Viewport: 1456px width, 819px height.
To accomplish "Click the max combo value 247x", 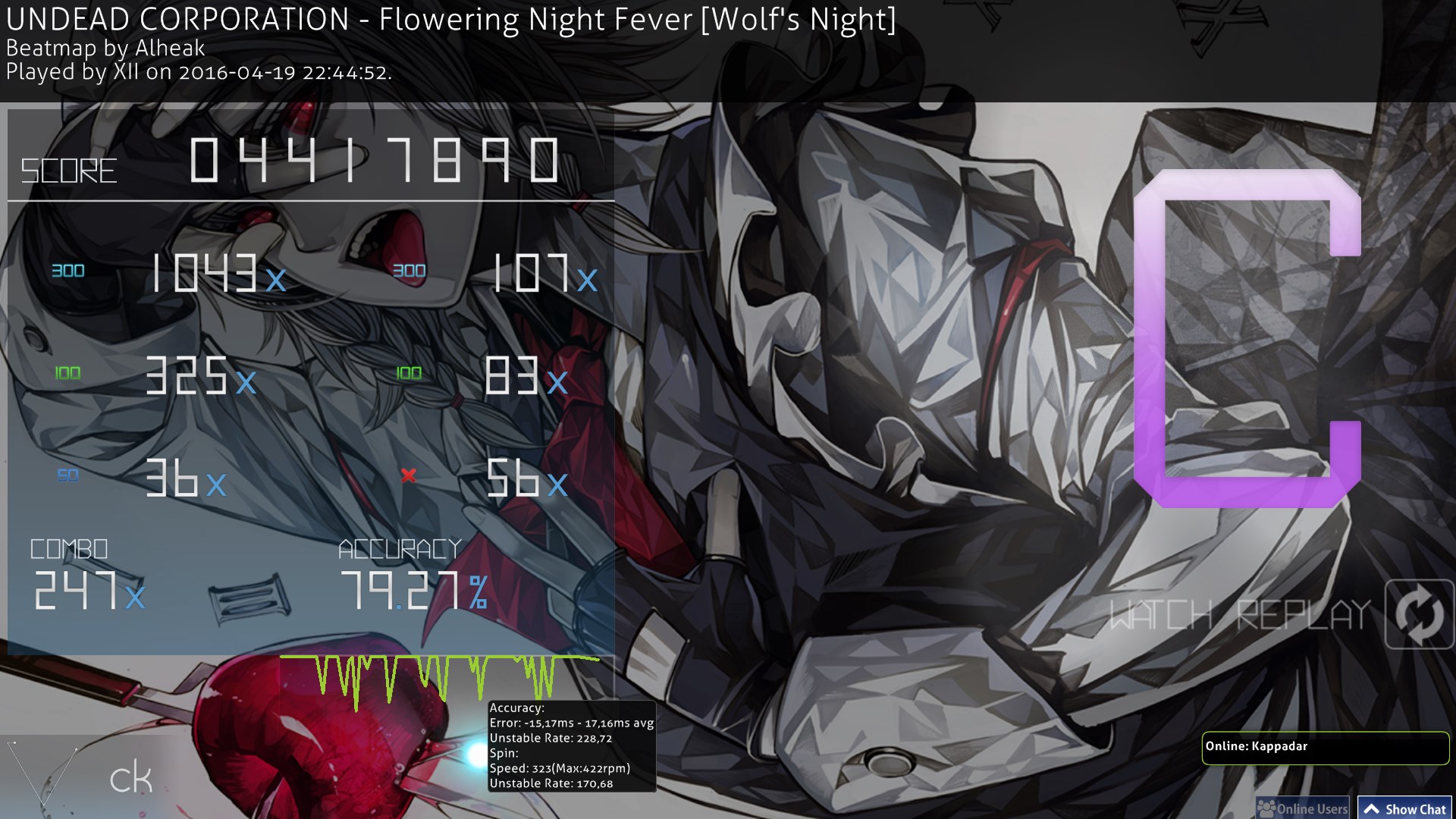I will pos(89,591).
